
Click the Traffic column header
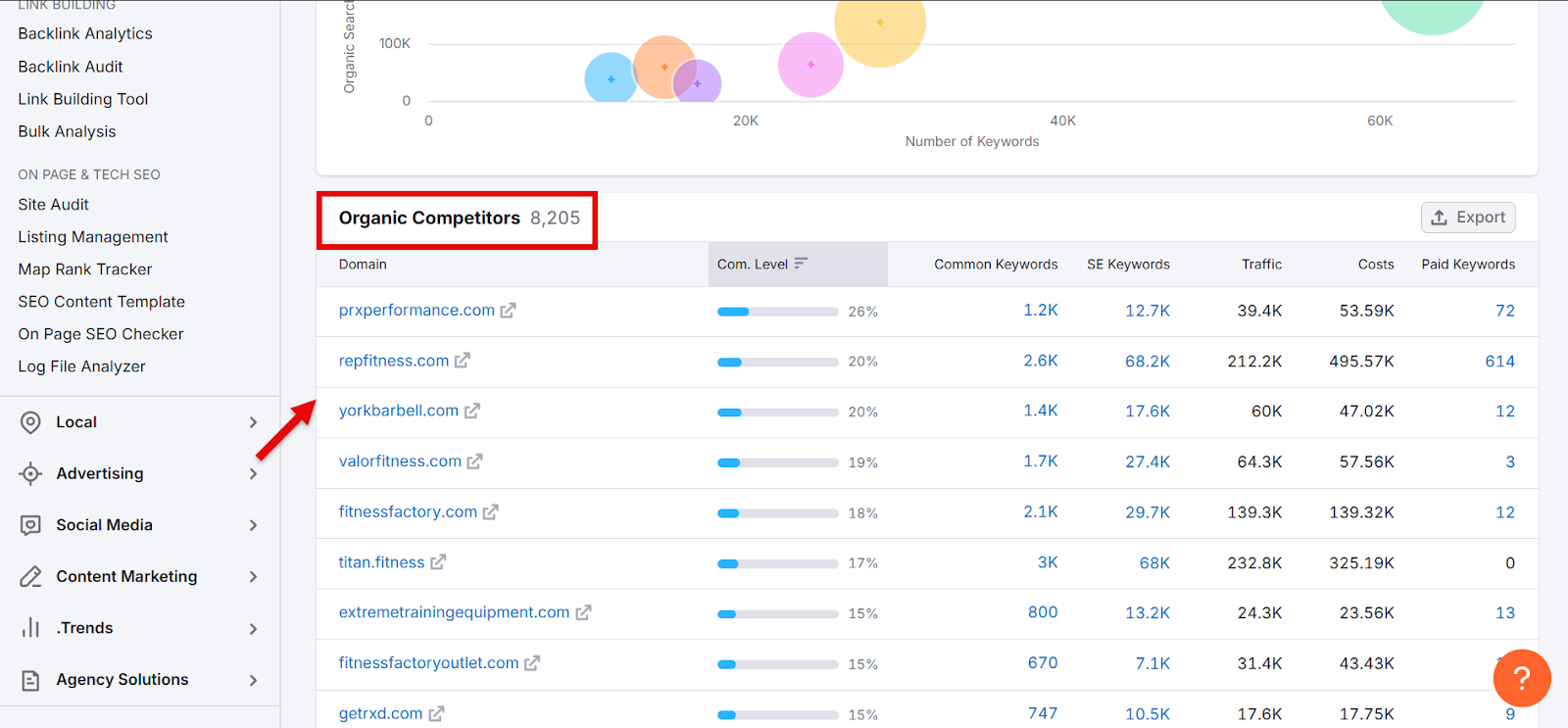(x=1261, y=265)
